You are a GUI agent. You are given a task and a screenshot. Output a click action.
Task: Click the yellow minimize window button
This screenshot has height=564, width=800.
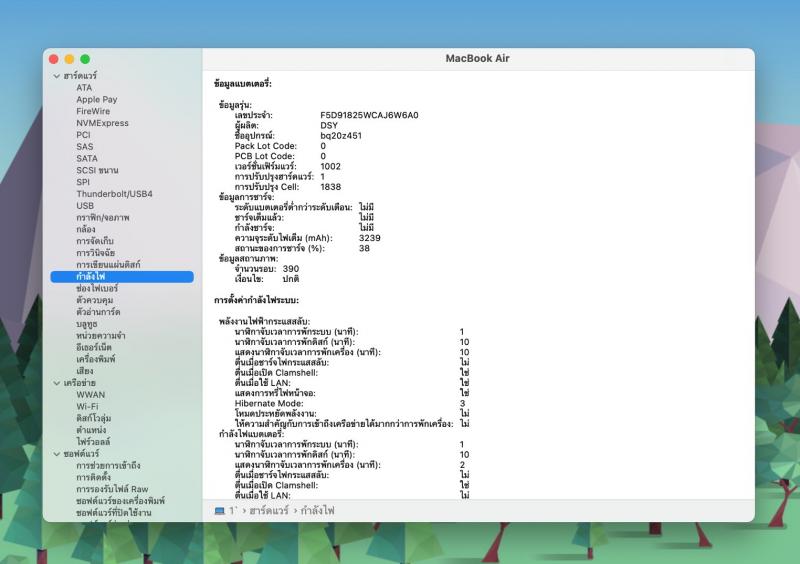pos(69,59)
